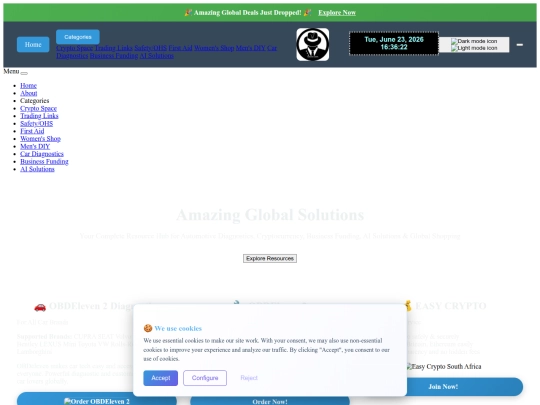Select the plain Categories text in the bulleted list
The height and width of the screenshot is (405, 540).
[x=34, y=101]
